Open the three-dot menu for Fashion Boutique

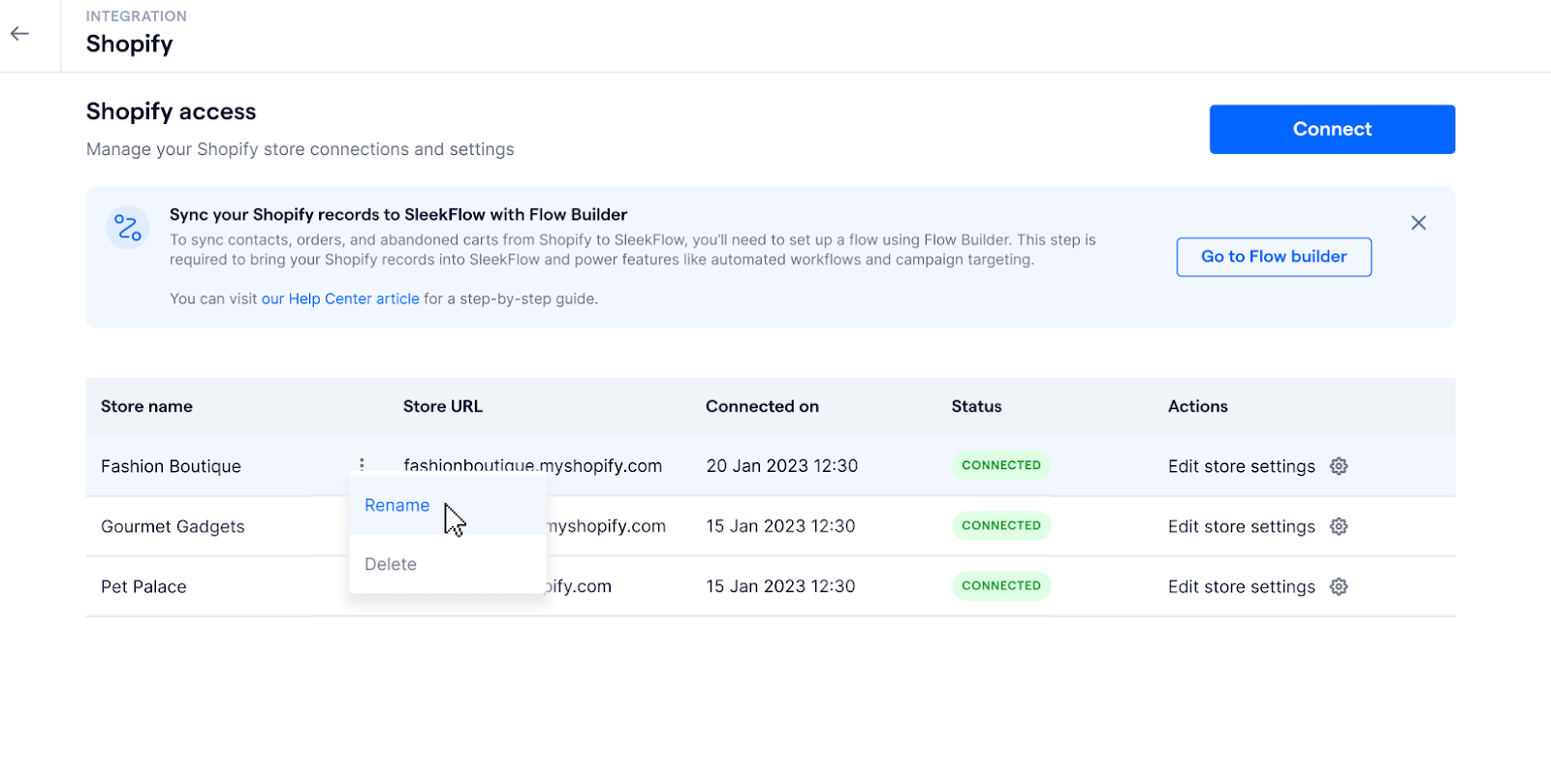click(x=362, y=464)
